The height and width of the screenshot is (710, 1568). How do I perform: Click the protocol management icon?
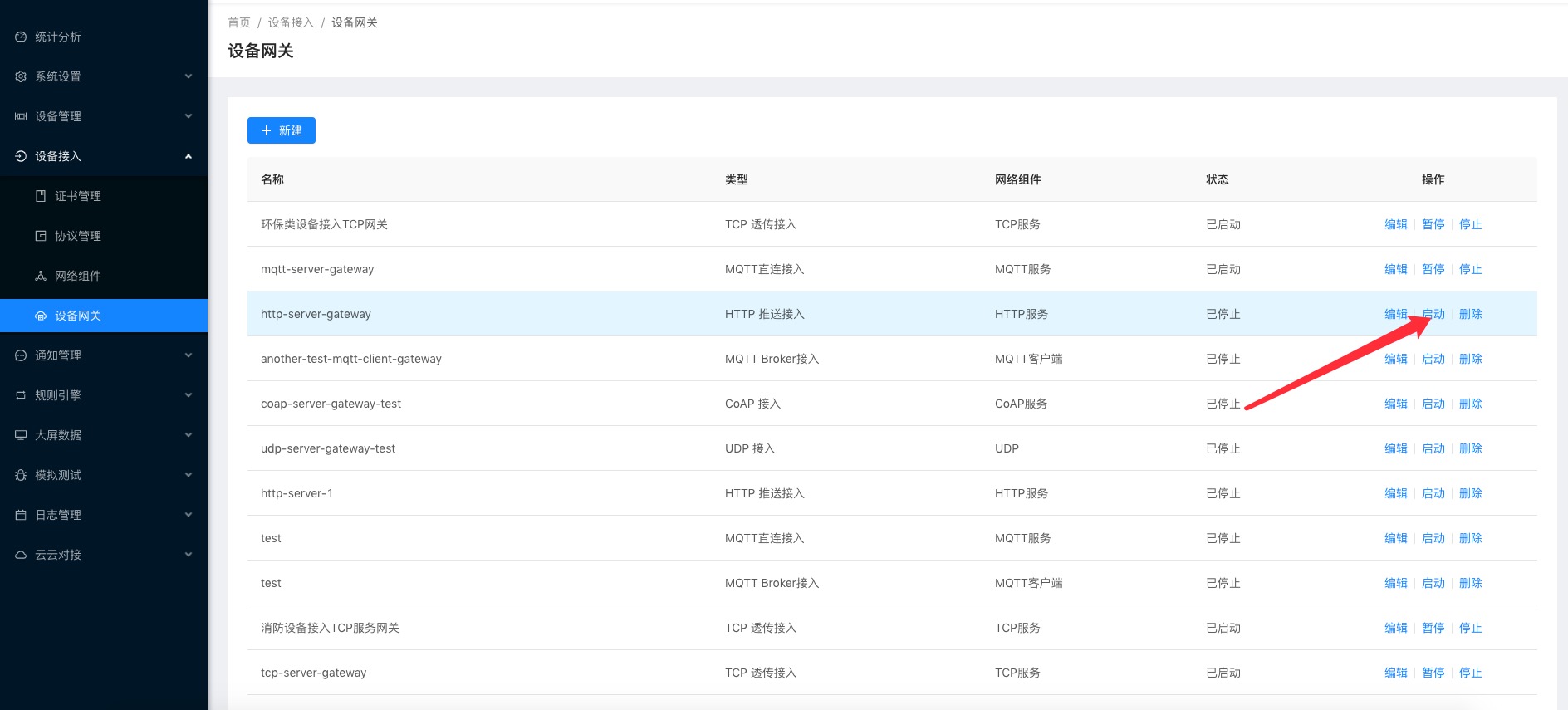[x=41, y=236]
